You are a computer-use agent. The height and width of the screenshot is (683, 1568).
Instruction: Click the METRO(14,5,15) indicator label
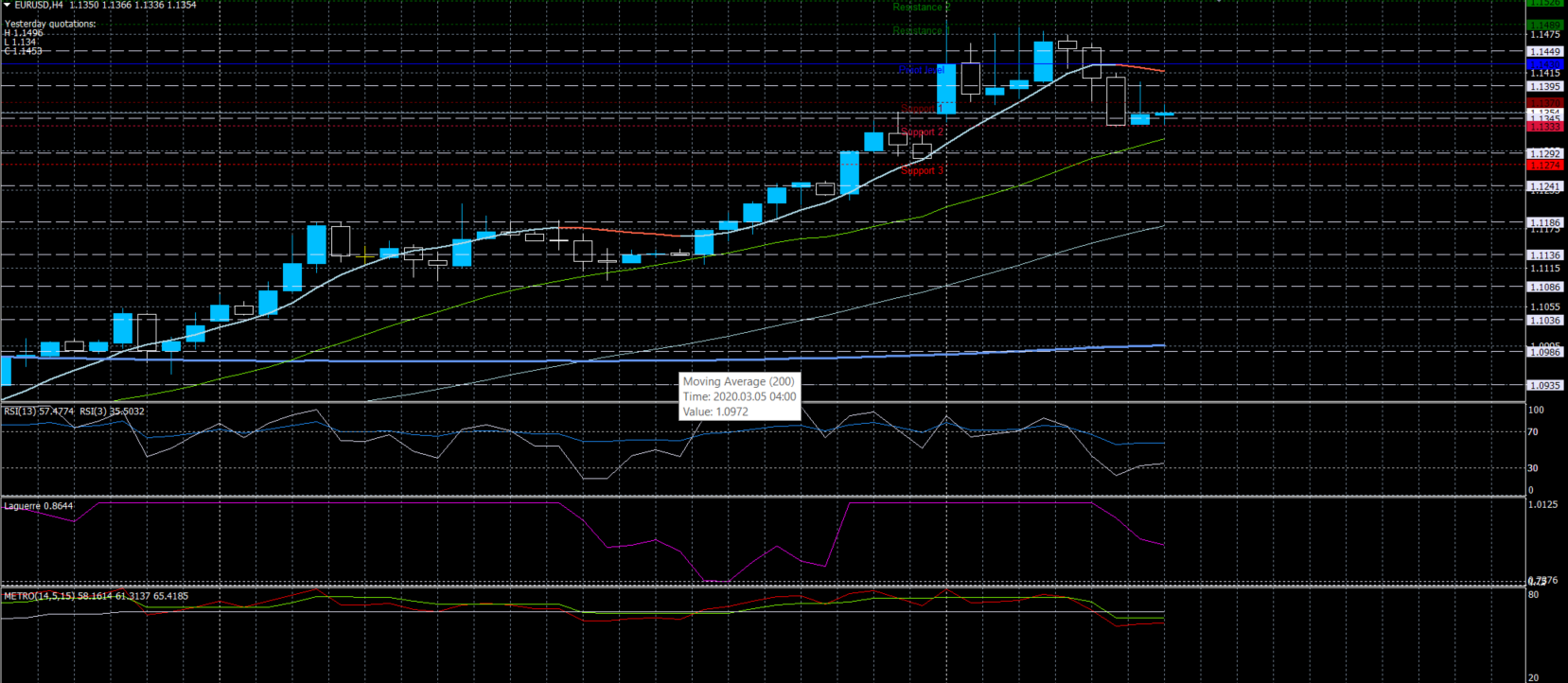click(x=97, y=596)
